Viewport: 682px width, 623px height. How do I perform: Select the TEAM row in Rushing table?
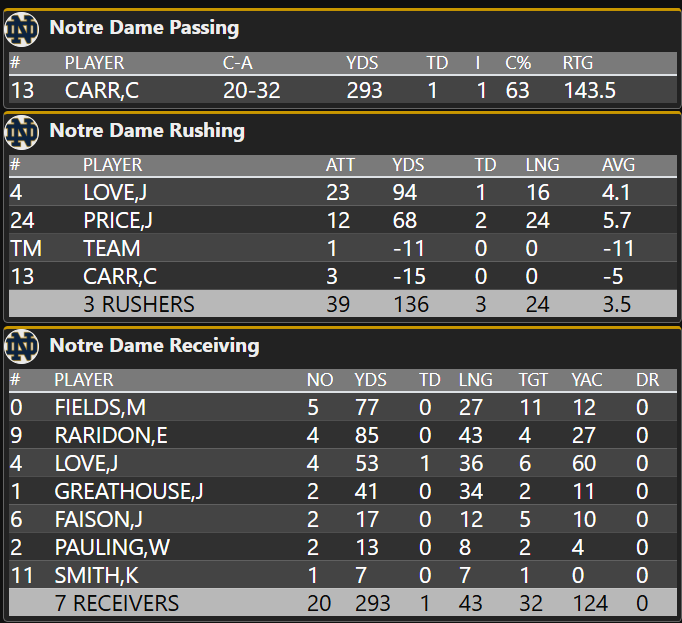click(x=111, y=248)
